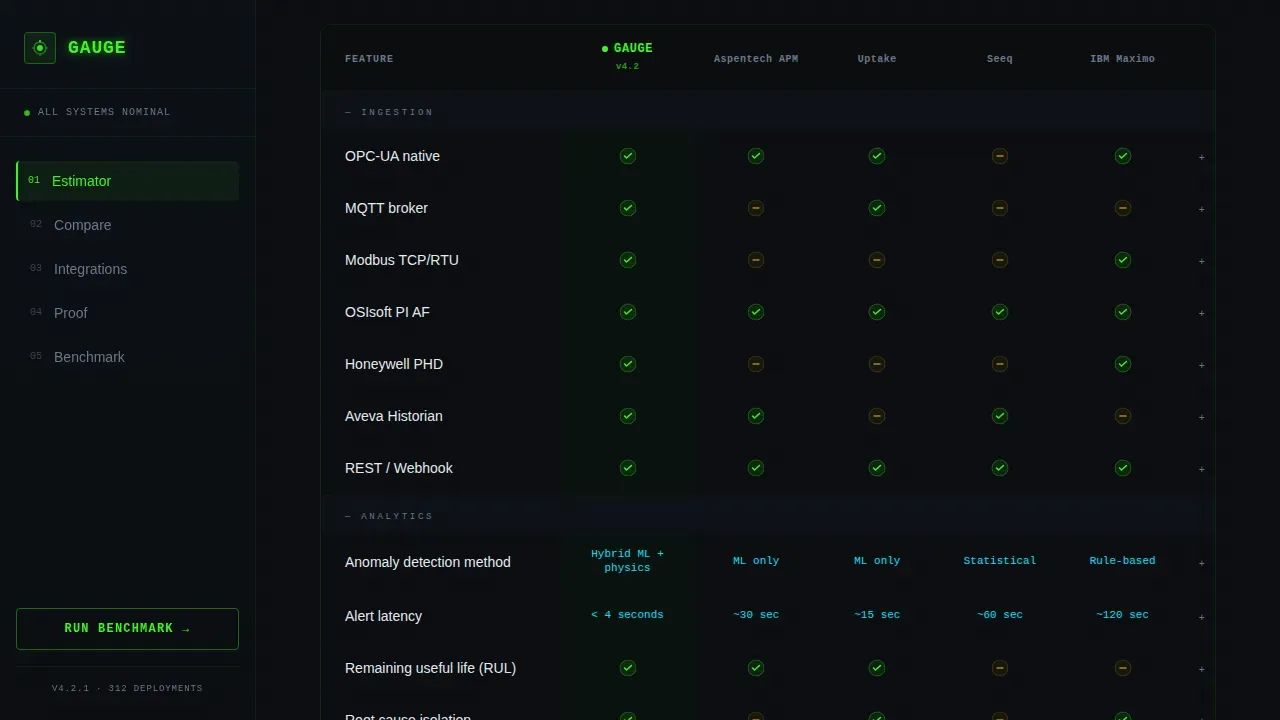Click Seeq check icon for Aveva Historian
This screenshot has height=720, width=1280.
click(1000, 416)
